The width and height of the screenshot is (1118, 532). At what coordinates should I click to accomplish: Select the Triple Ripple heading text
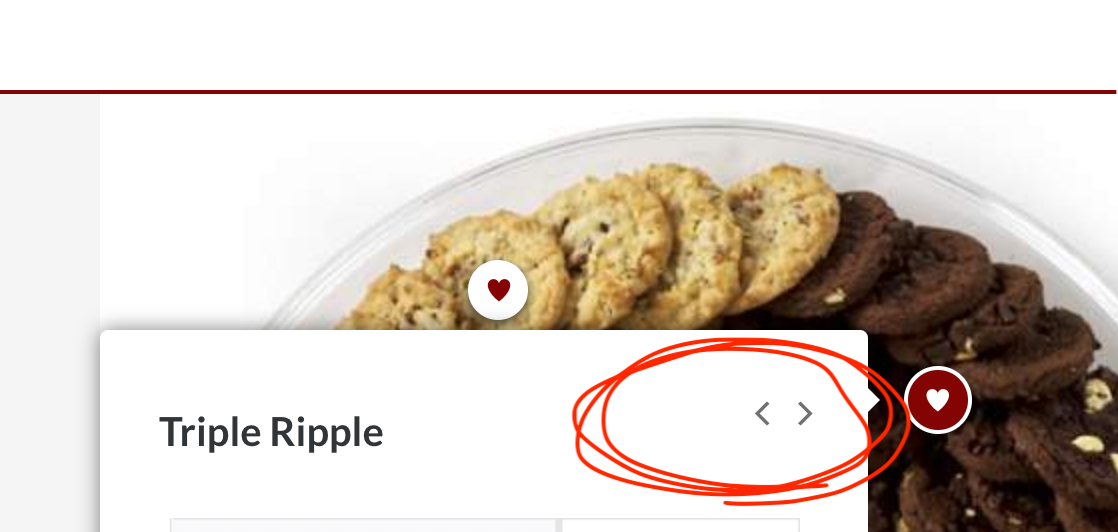(271, 431)
